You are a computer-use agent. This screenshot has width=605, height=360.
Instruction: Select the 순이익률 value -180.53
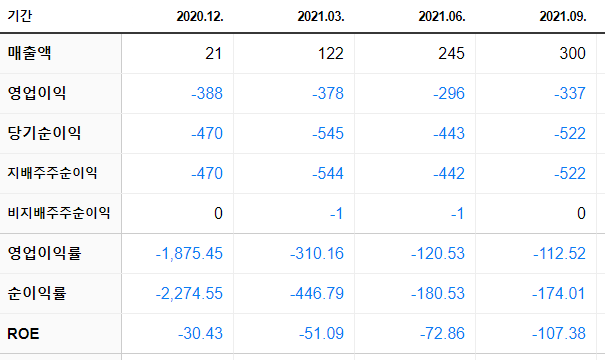click(x=438, y=293)
